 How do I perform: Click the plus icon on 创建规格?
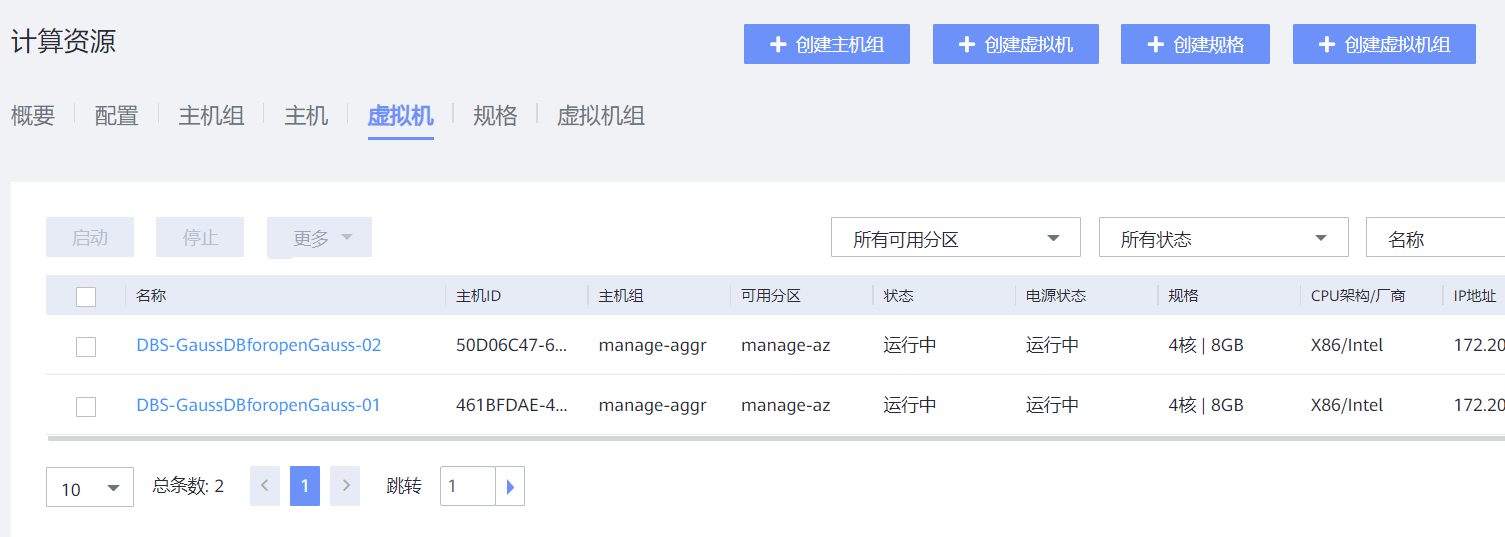pyautogui.click(x=1155, y=45)
